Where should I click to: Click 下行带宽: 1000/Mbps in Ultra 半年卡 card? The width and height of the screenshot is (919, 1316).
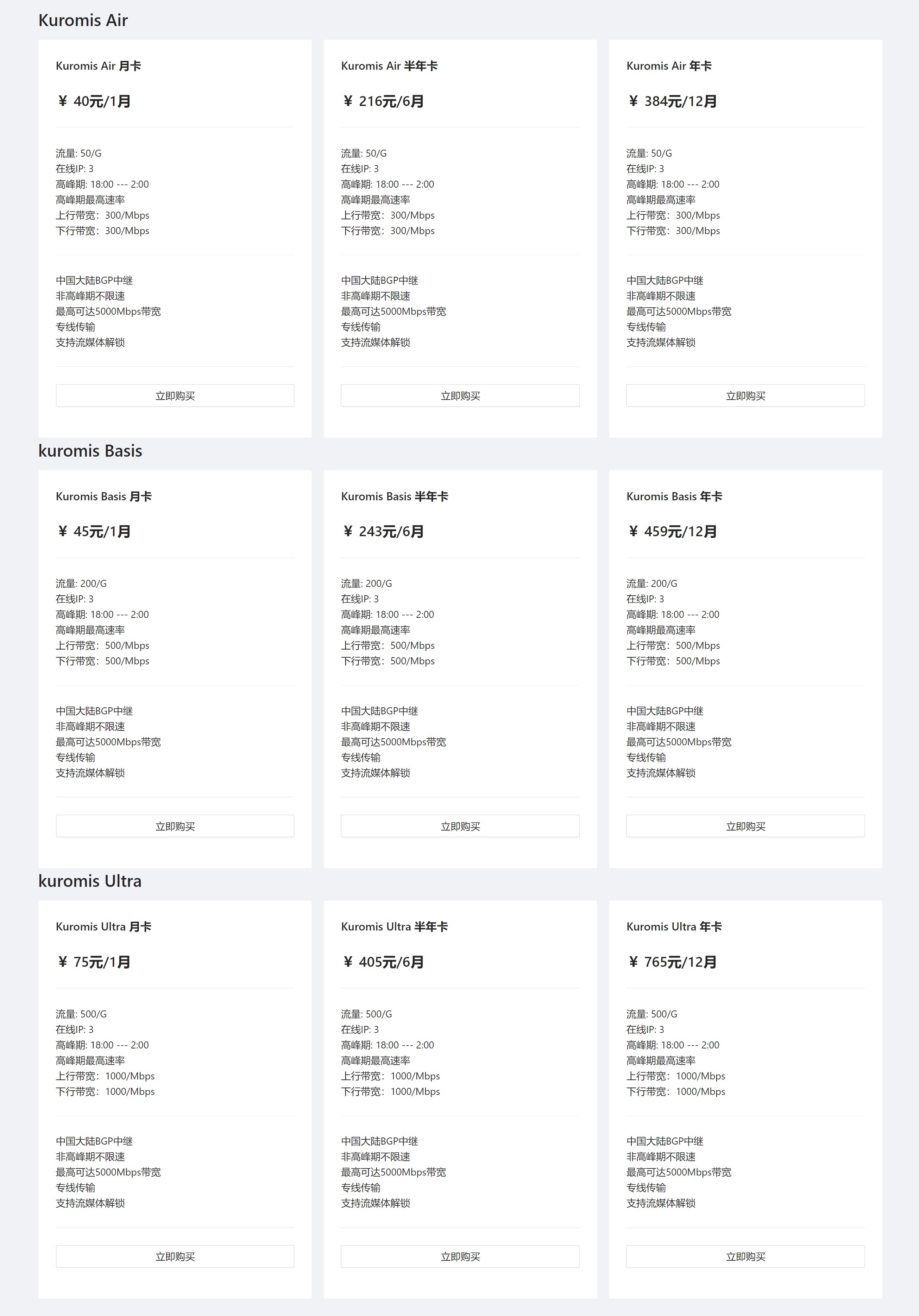pos(391,1091)
